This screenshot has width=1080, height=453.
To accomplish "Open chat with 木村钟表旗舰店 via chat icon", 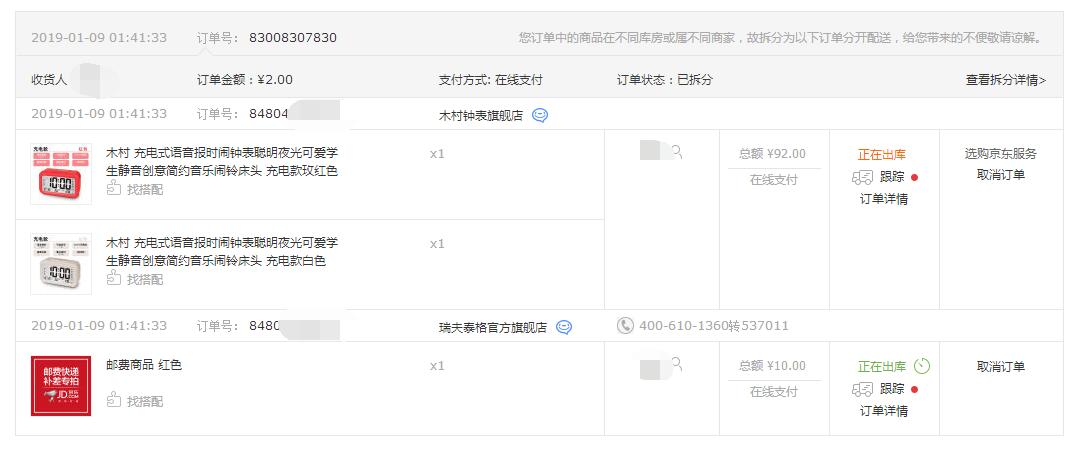I will (540, 116).
